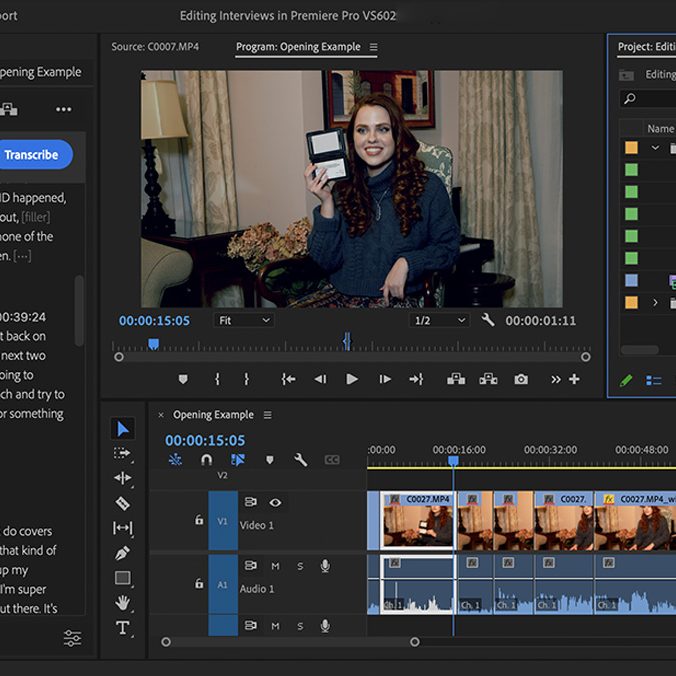The height and width of the screenshot is (676, 676).
Task: Step back one frame
Action: pos(320,379)
